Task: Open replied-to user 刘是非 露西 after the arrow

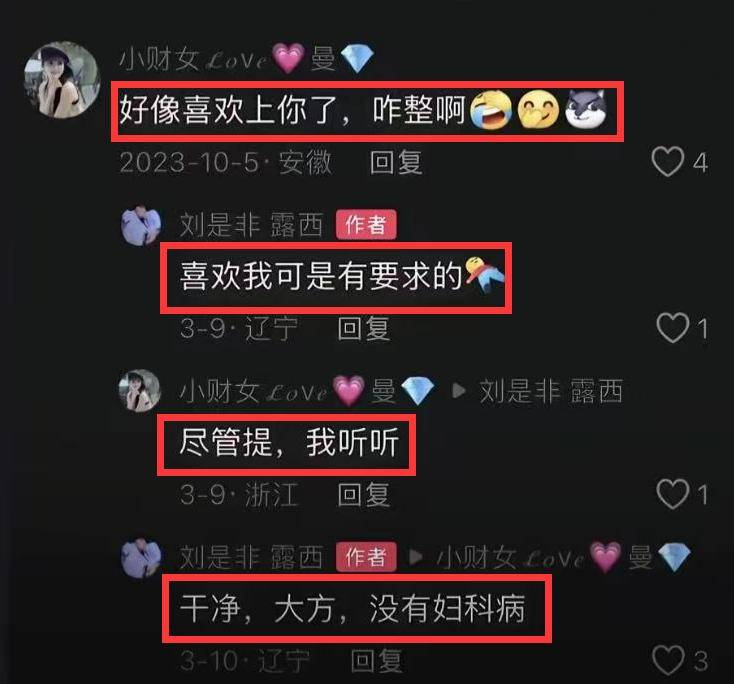Action: click(x=551, y=391)
